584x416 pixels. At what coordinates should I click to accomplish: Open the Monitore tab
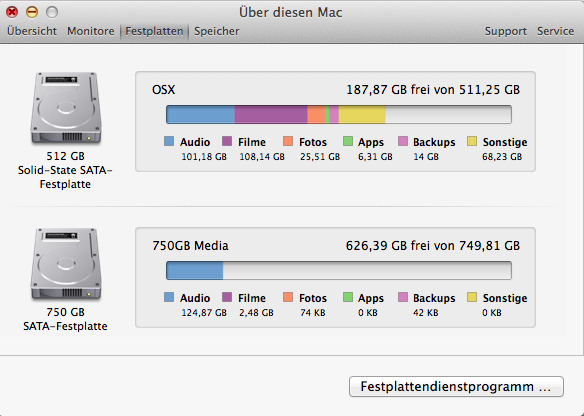click(x=91, y=31)
